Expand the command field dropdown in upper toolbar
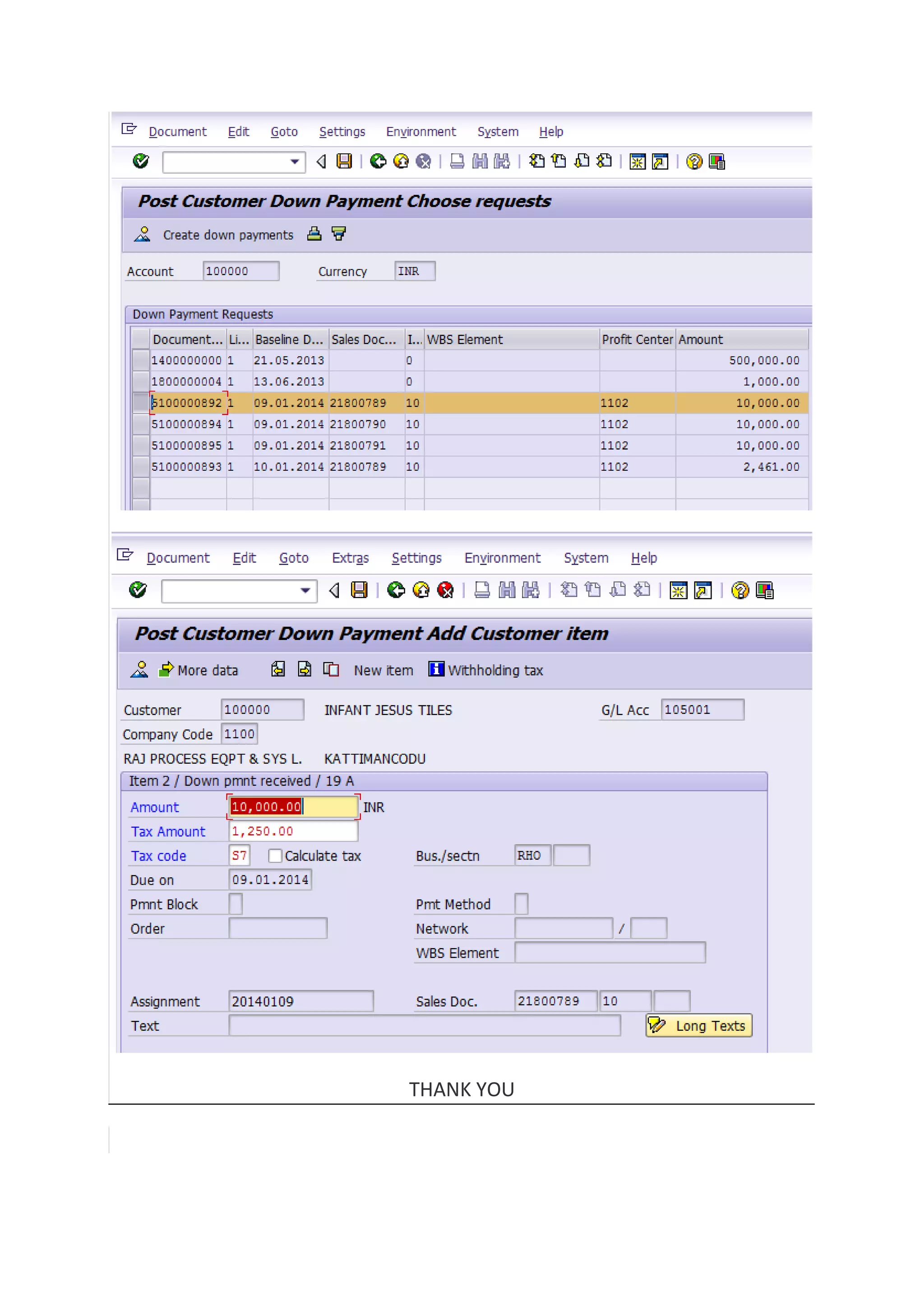The image size is (924, 1307). coord(295,162)
